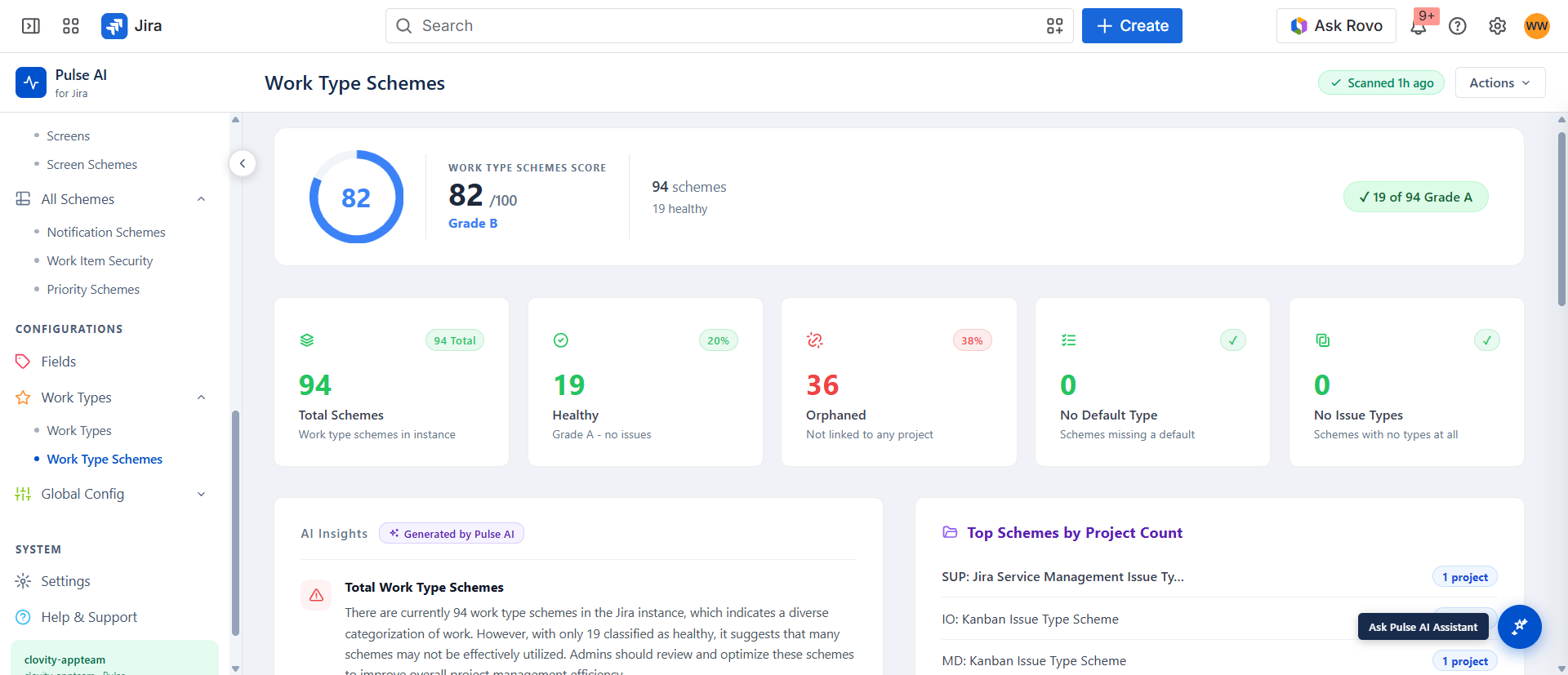Click the Healthy schemes card
1568x675 pixels.
[x=645, y=382]
